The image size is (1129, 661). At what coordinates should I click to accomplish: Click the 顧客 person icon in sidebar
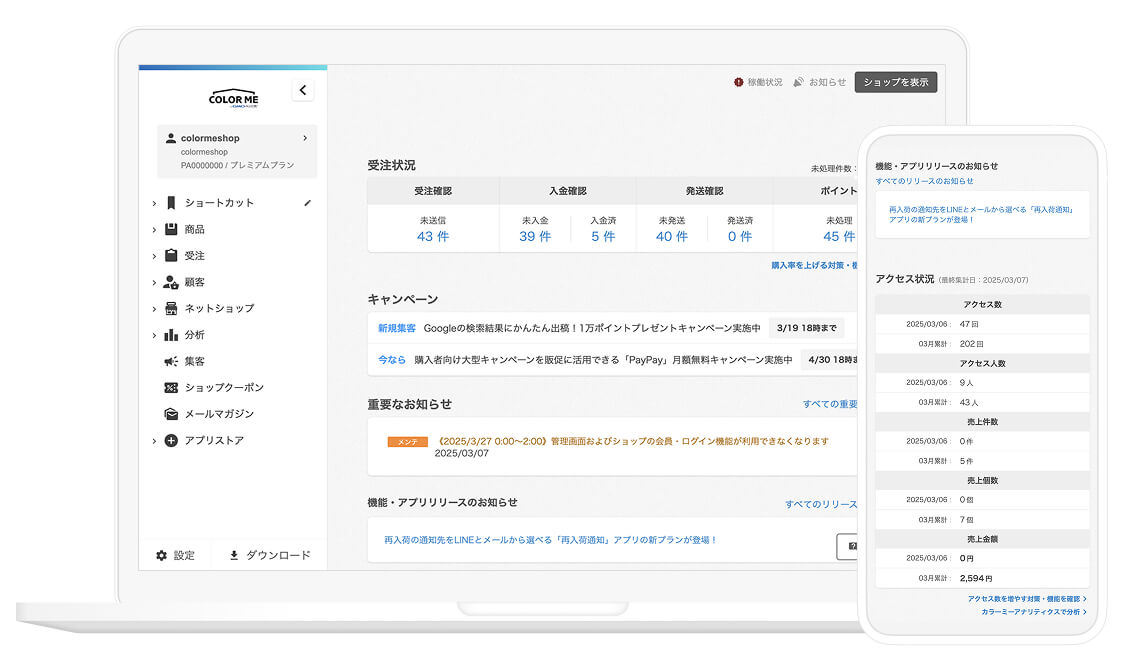click(171, 282)
